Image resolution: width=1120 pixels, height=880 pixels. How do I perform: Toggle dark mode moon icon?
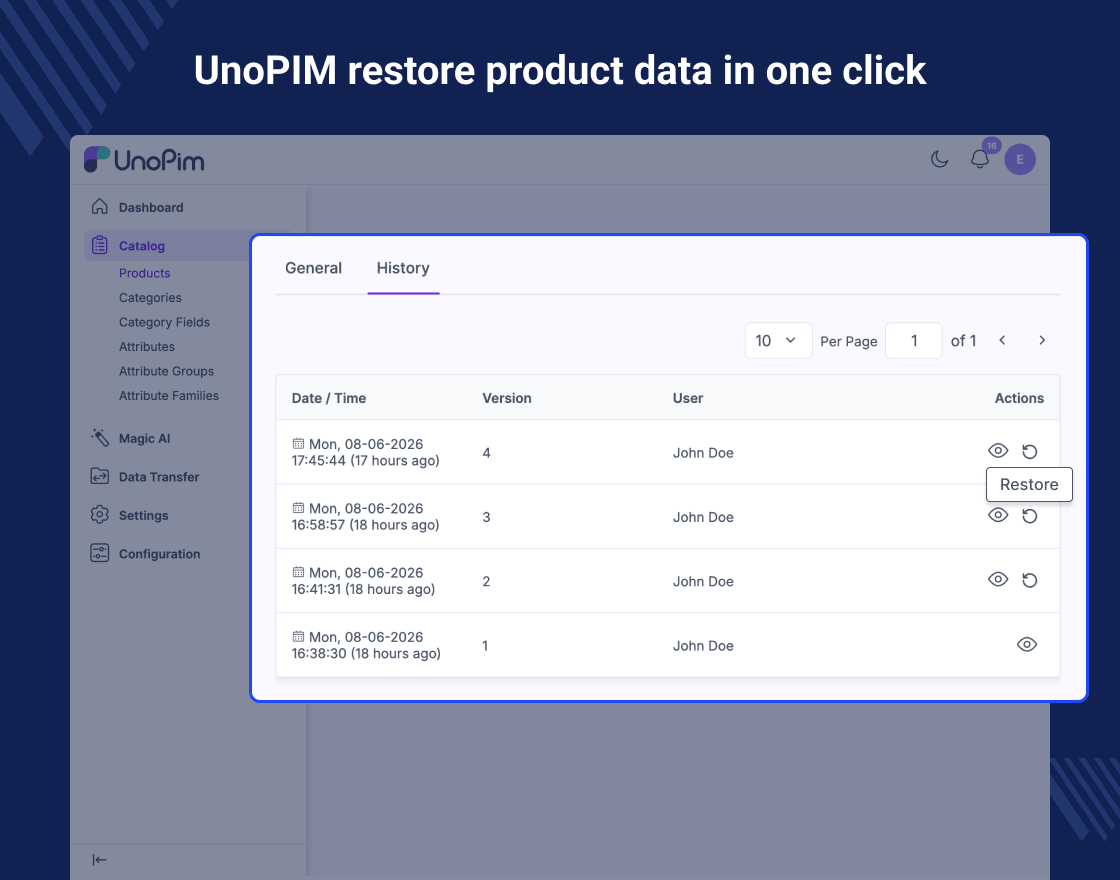click(939, 159)
